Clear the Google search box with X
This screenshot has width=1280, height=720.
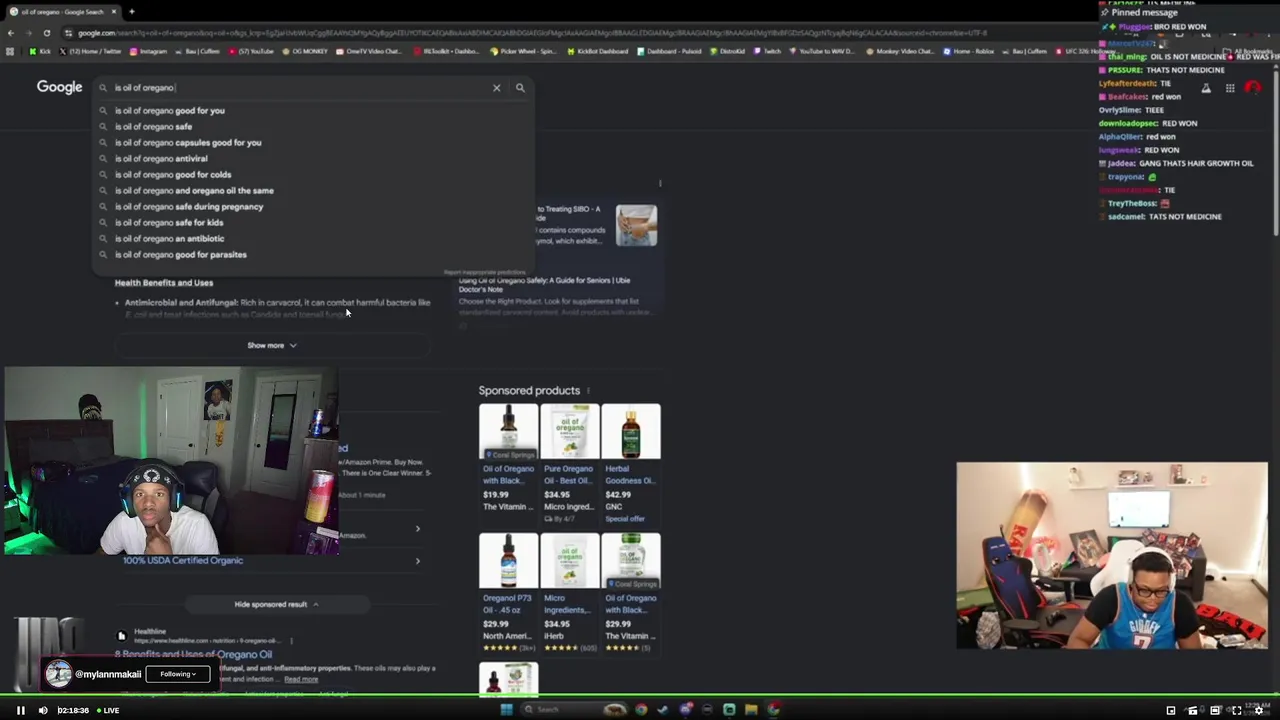pos(496,88)
